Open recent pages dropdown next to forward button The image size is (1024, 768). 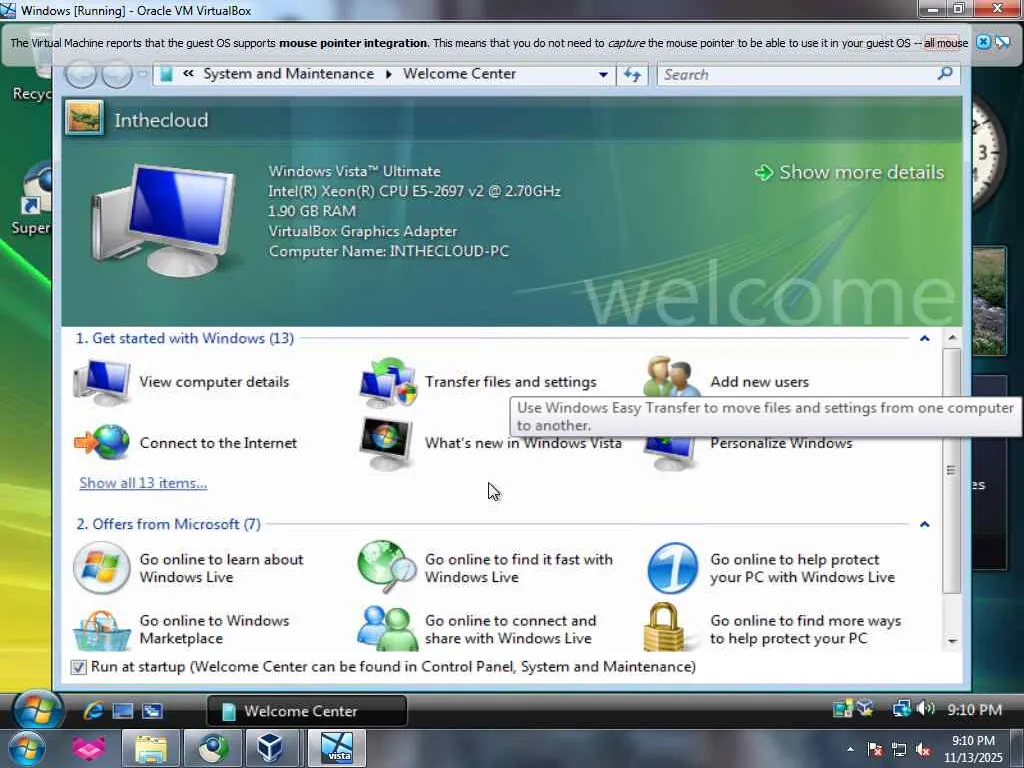(x=142, y=74)
